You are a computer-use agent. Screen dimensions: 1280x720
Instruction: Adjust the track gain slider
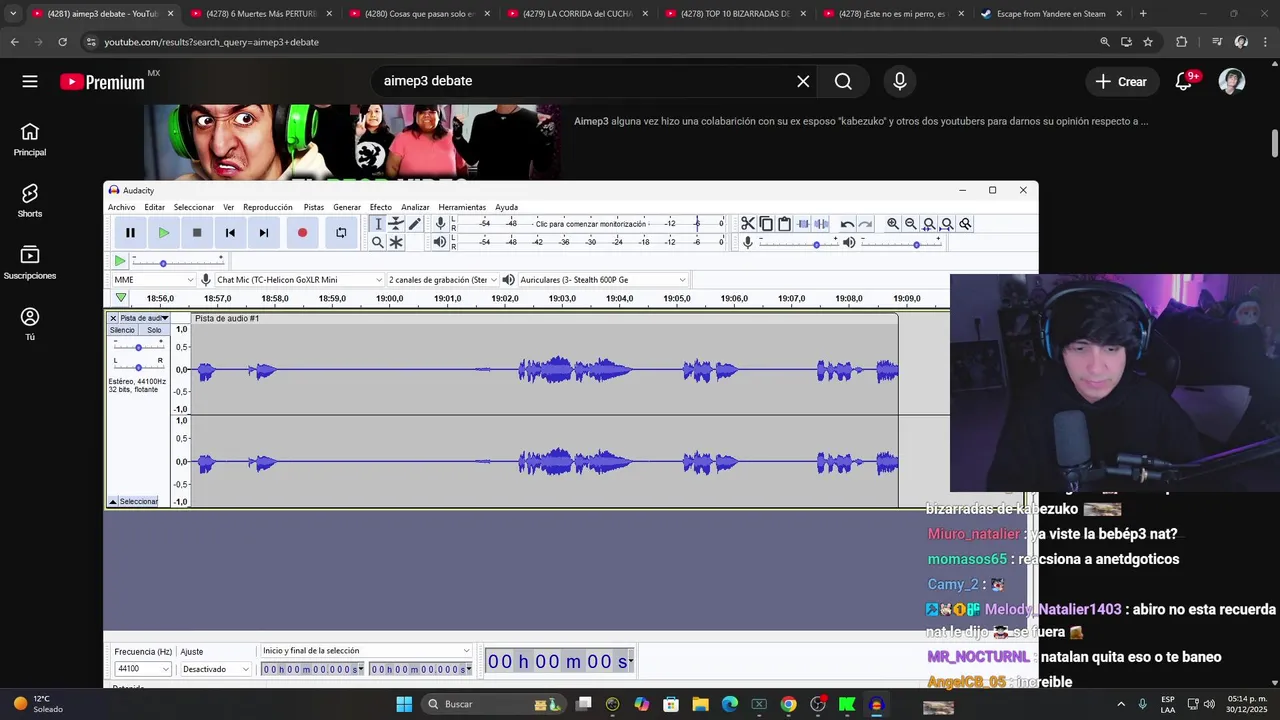(x=138, y=346)
